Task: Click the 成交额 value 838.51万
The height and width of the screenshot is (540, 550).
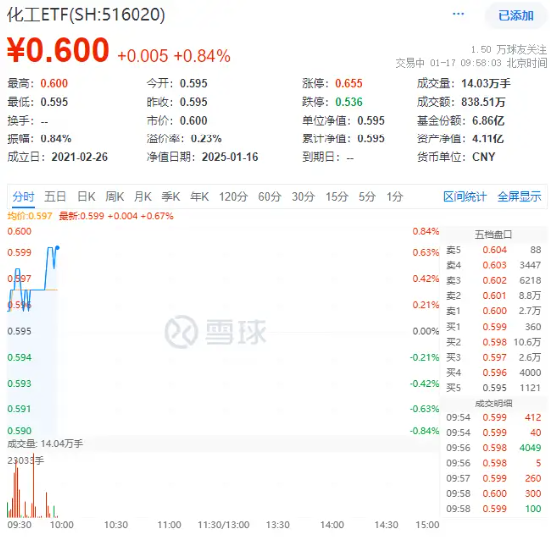Action: point(483,102)
